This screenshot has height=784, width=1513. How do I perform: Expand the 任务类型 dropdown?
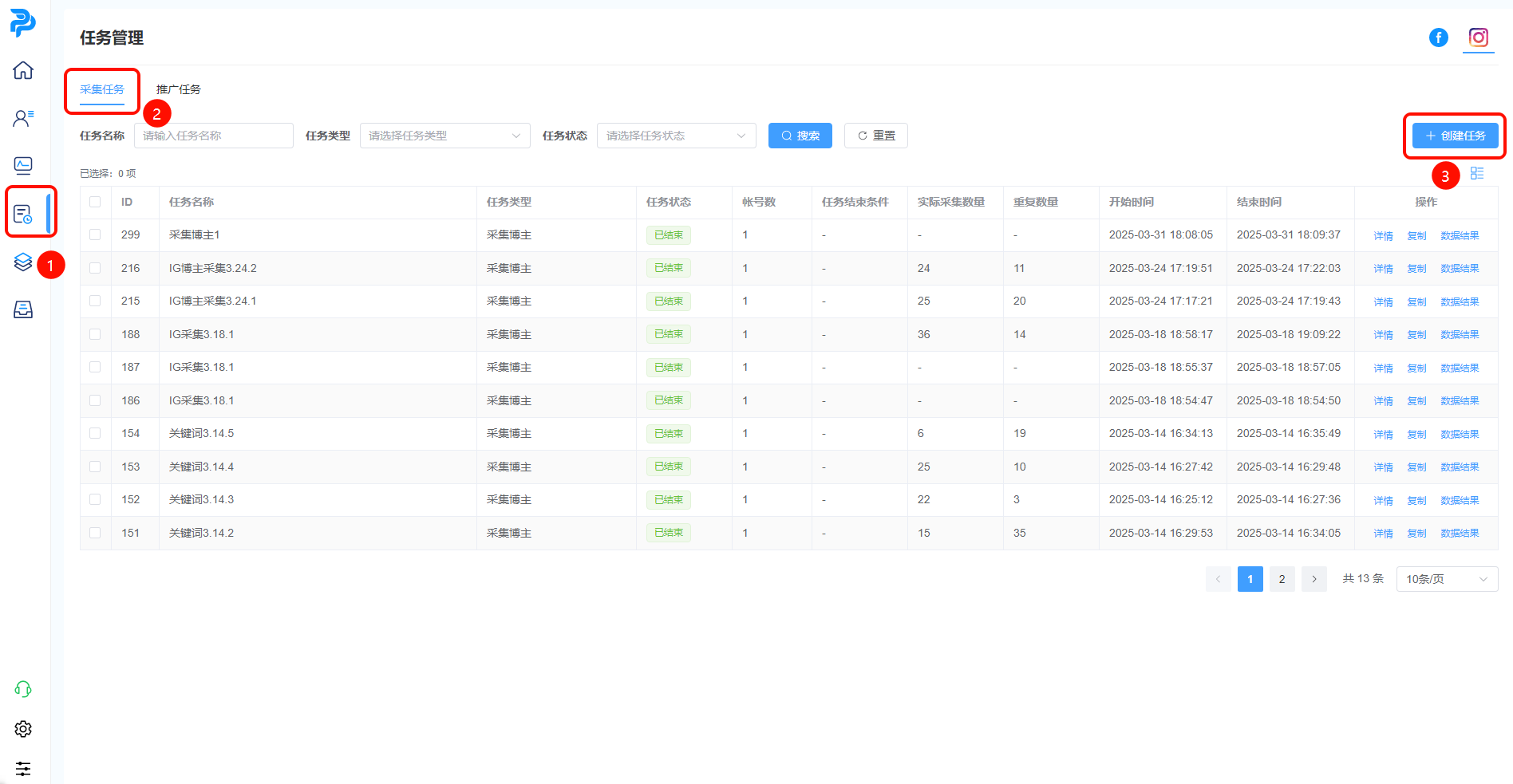pos(444,136)
